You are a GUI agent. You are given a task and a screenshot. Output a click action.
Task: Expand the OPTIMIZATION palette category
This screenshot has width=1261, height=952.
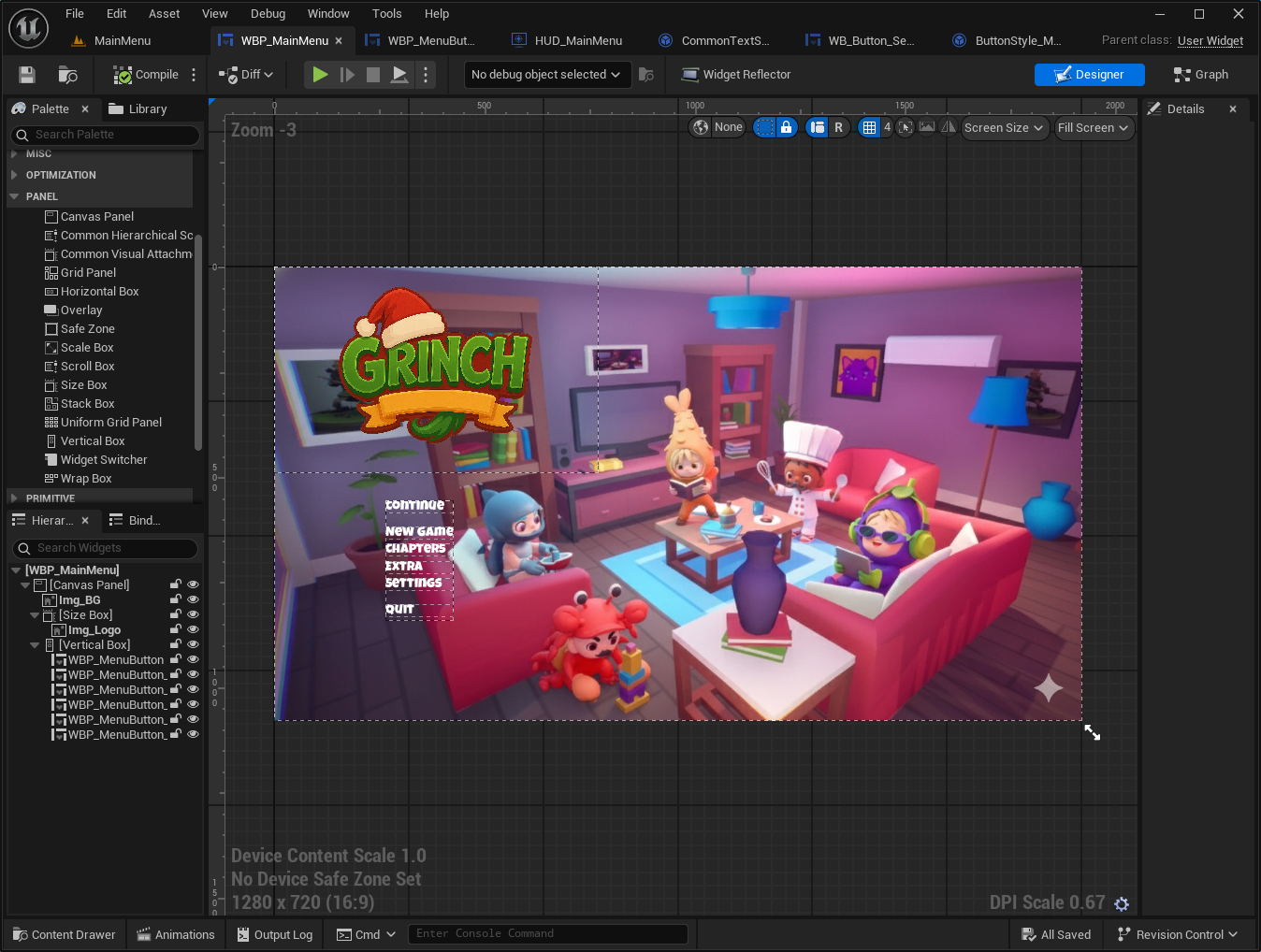coord(14,175)
